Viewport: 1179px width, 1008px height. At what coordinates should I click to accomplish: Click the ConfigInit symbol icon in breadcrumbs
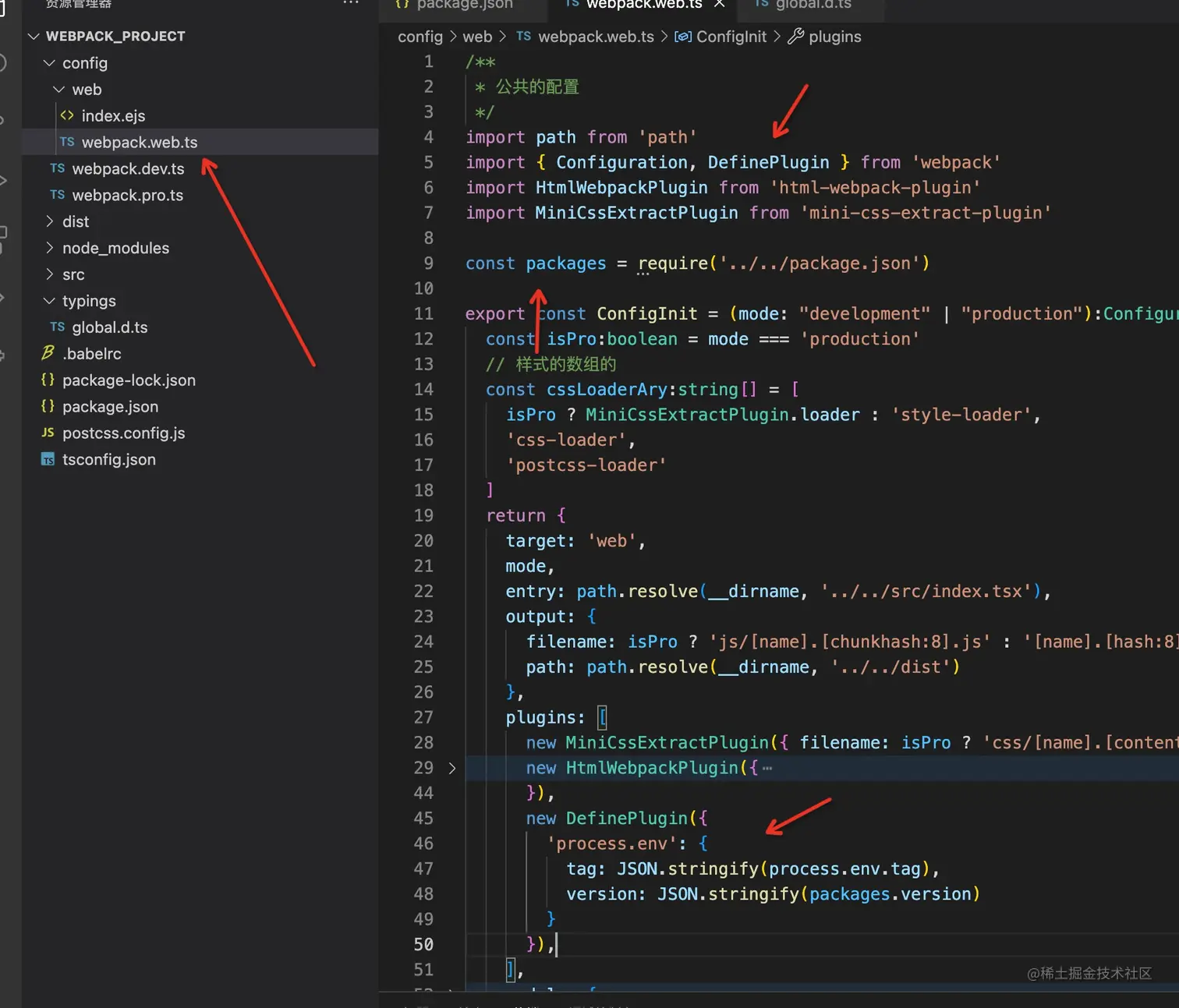pyautogui.click(x=683, y=37)
